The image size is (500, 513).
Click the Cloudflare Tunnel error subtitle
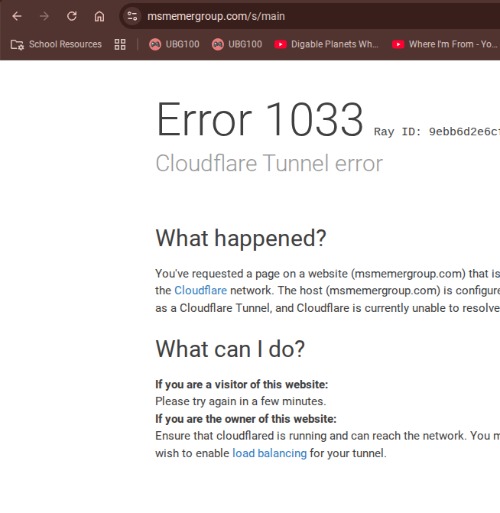[269, 163]
